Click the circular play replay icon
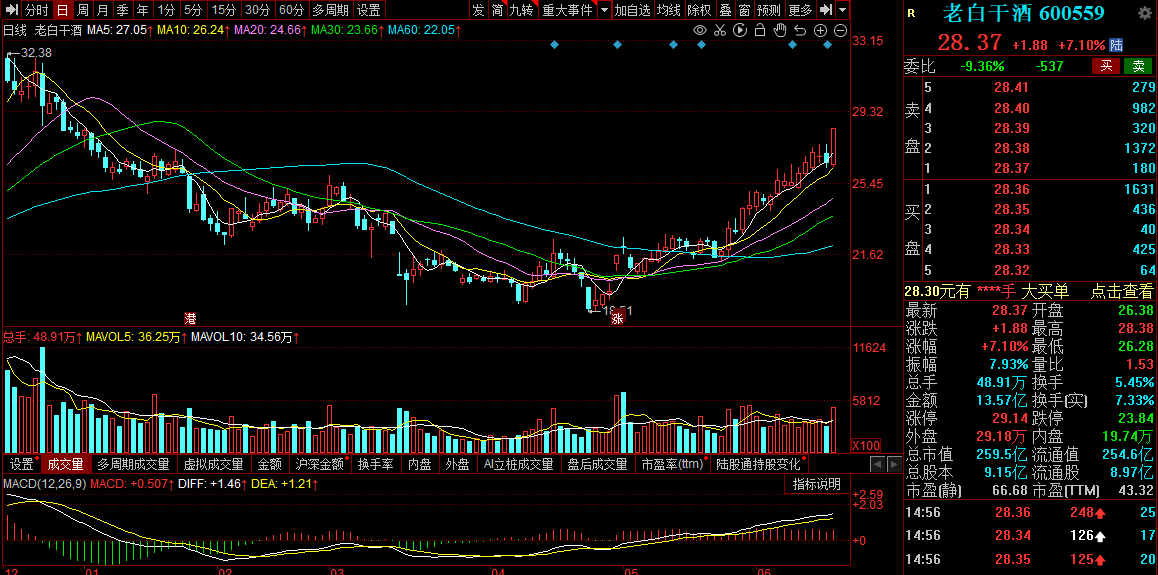Image resolution: width=1158 pixels, height=575 pixels. click(740, 30)
